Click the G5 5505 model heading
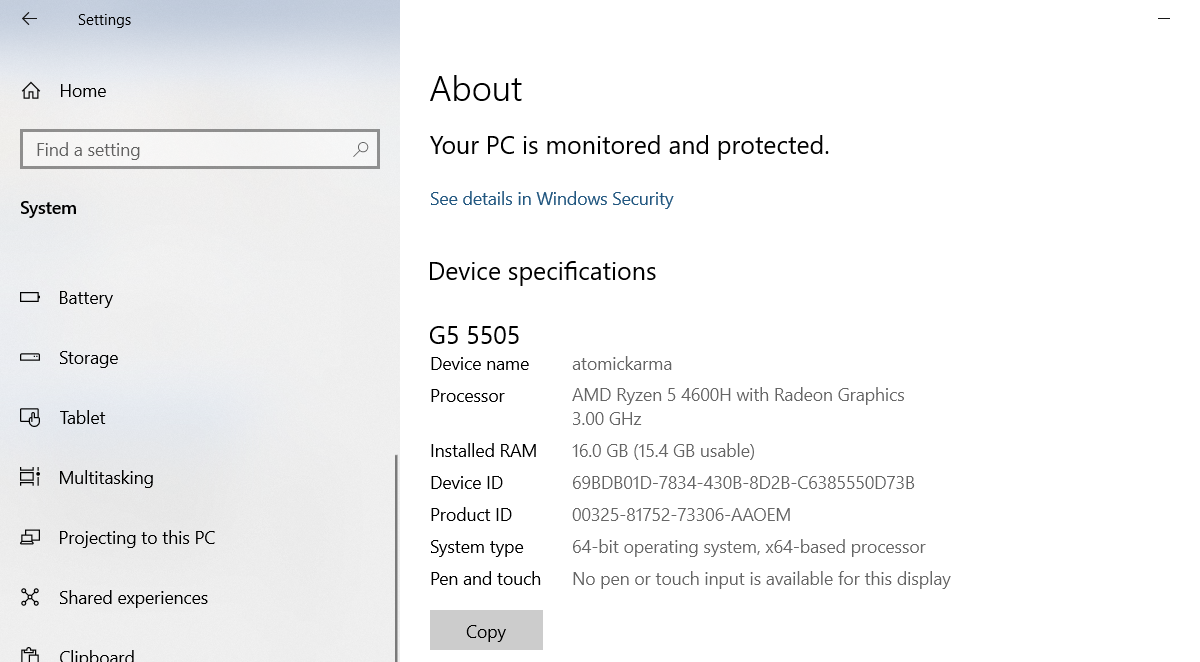Image resolution: width=1200 pixels, height=662 pixels. [471, 334]
